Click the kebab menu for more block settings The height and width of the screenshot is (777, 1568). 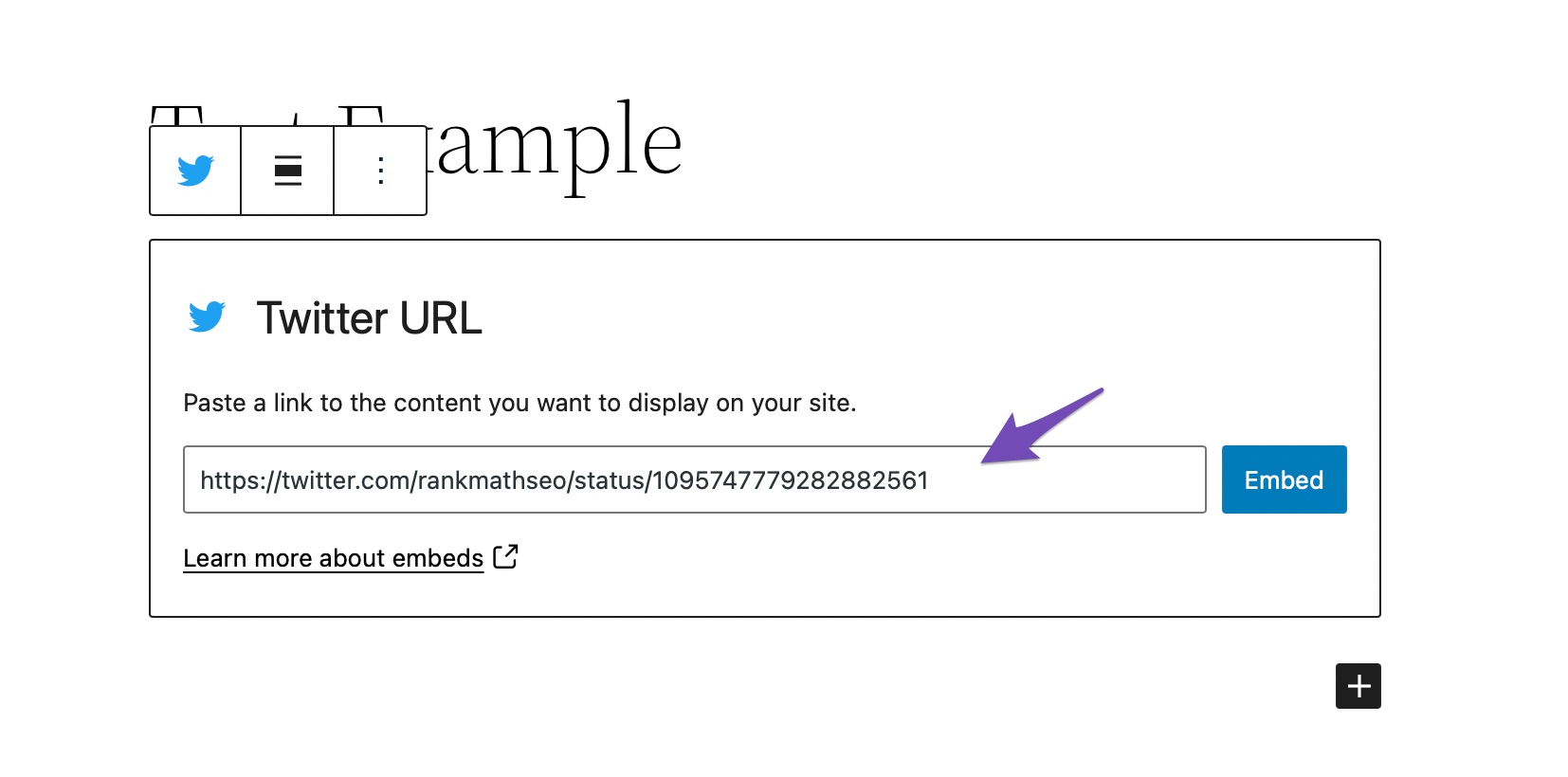click(x=379, y=171)
